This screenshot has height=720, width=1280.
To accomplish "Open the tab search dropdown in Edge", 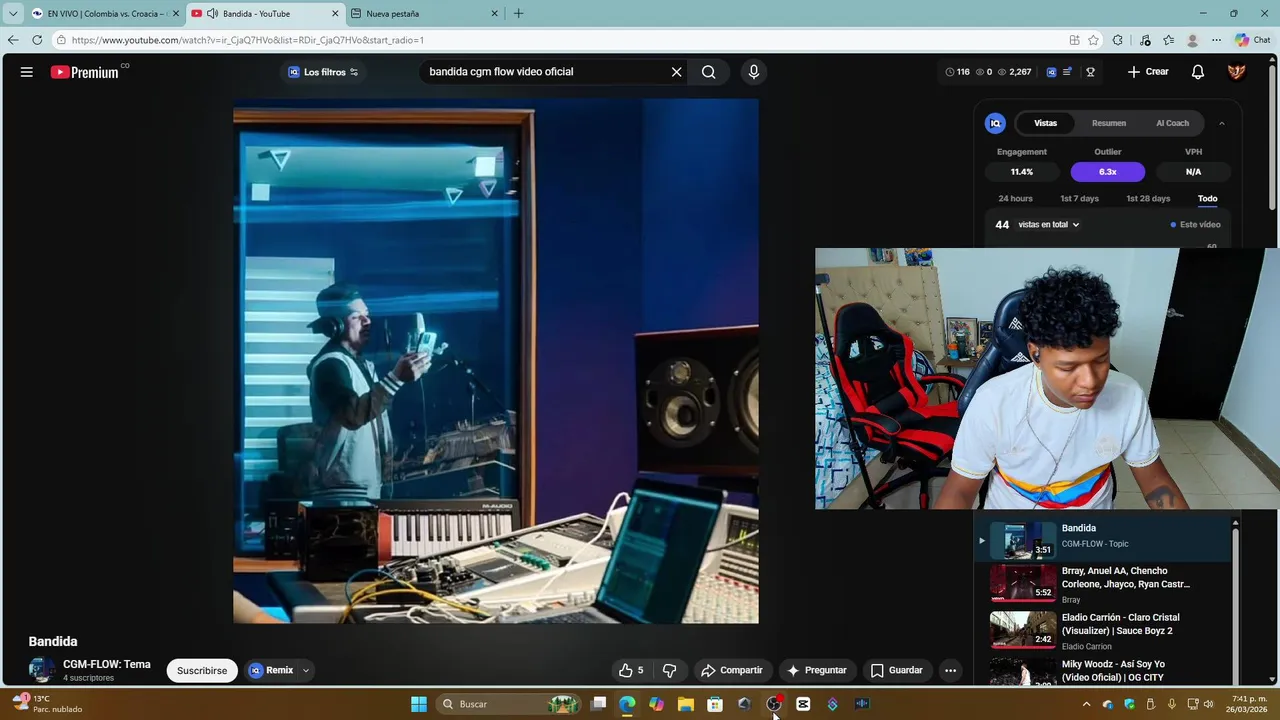I will coord(13,13).
